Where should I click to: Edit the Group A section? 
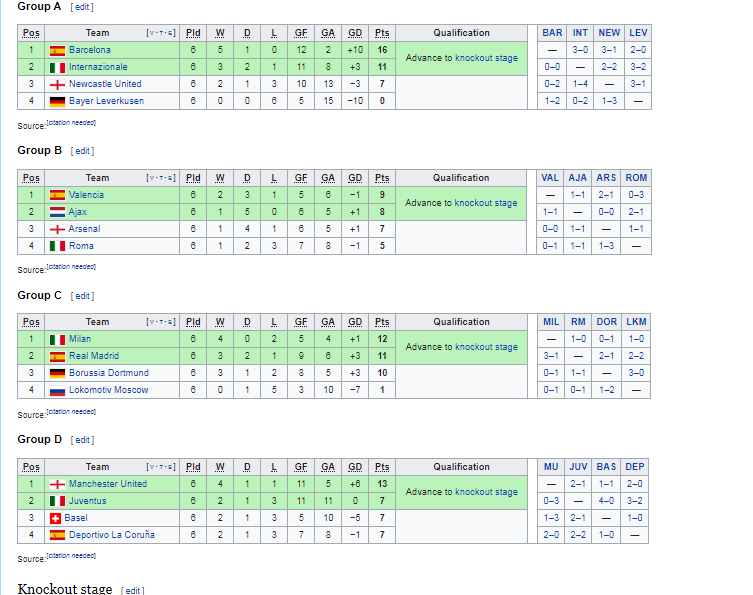[82, 7]
